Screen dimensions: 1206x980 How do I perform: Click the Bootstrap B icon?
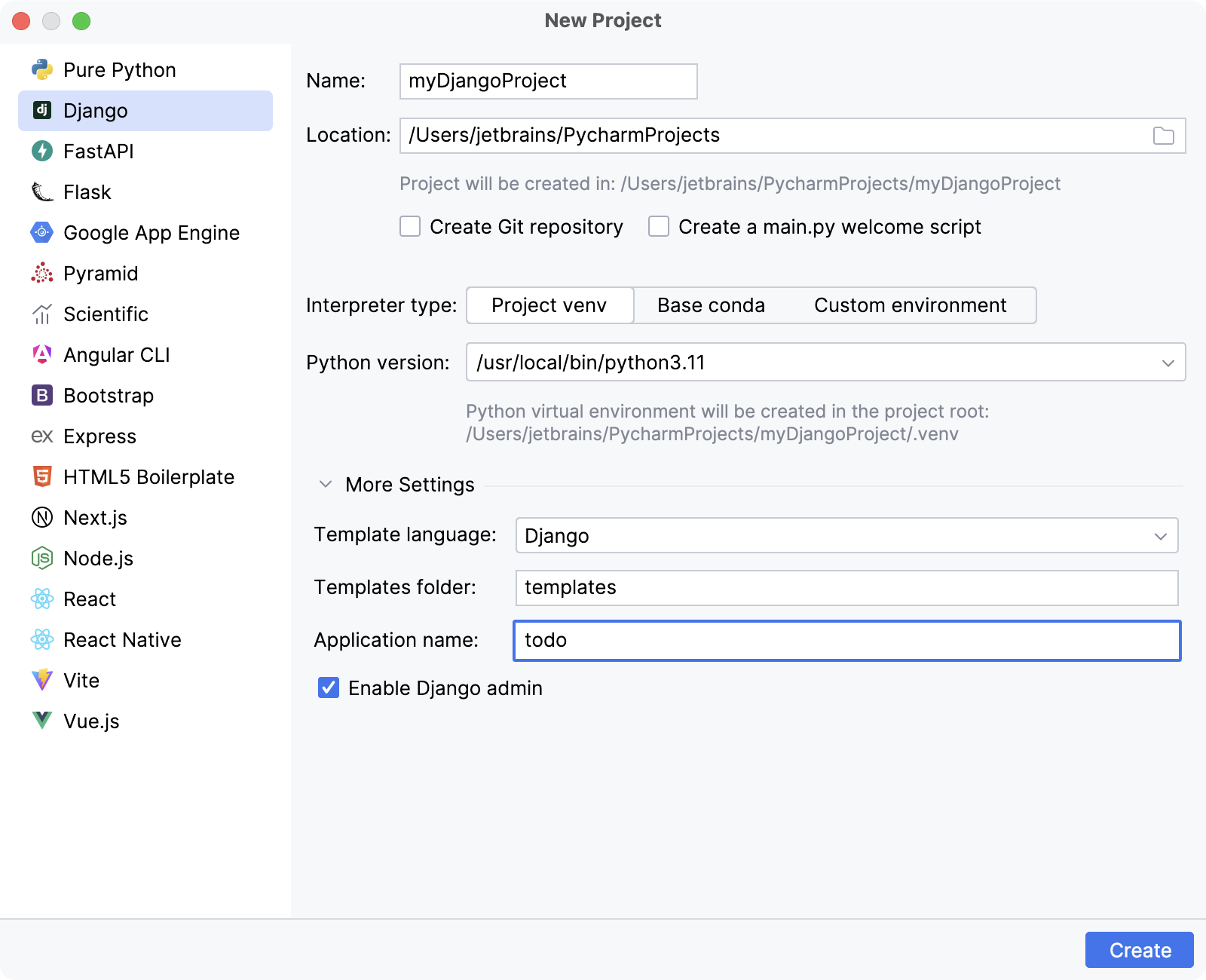pyautogui.click(x=42, y=396)
